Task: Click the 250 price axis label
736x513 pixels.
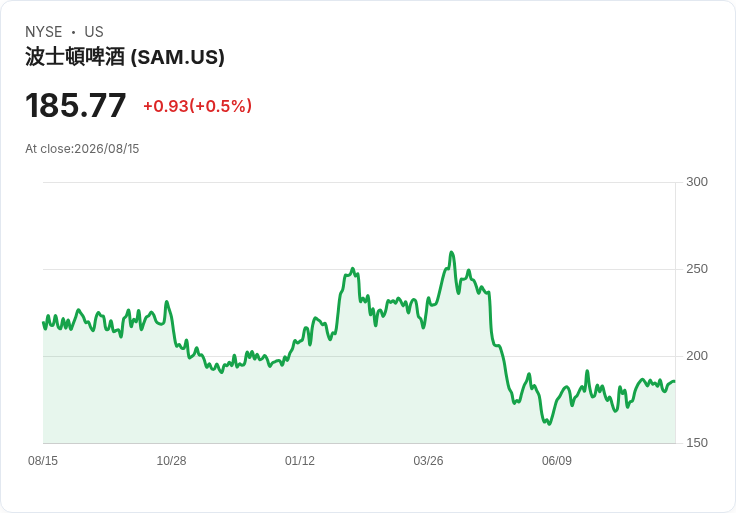Action: click(697, 269)
